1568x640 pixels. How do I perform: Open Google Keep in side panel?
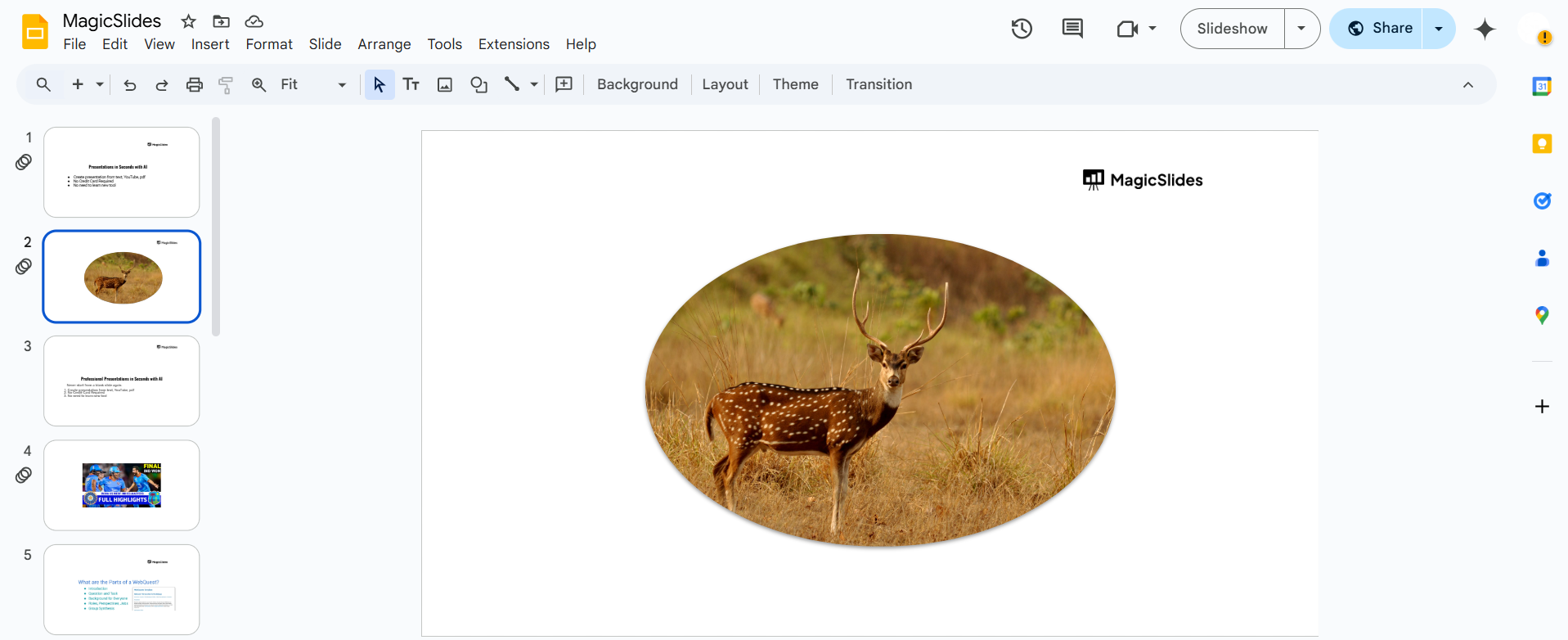click(1542, 144)
